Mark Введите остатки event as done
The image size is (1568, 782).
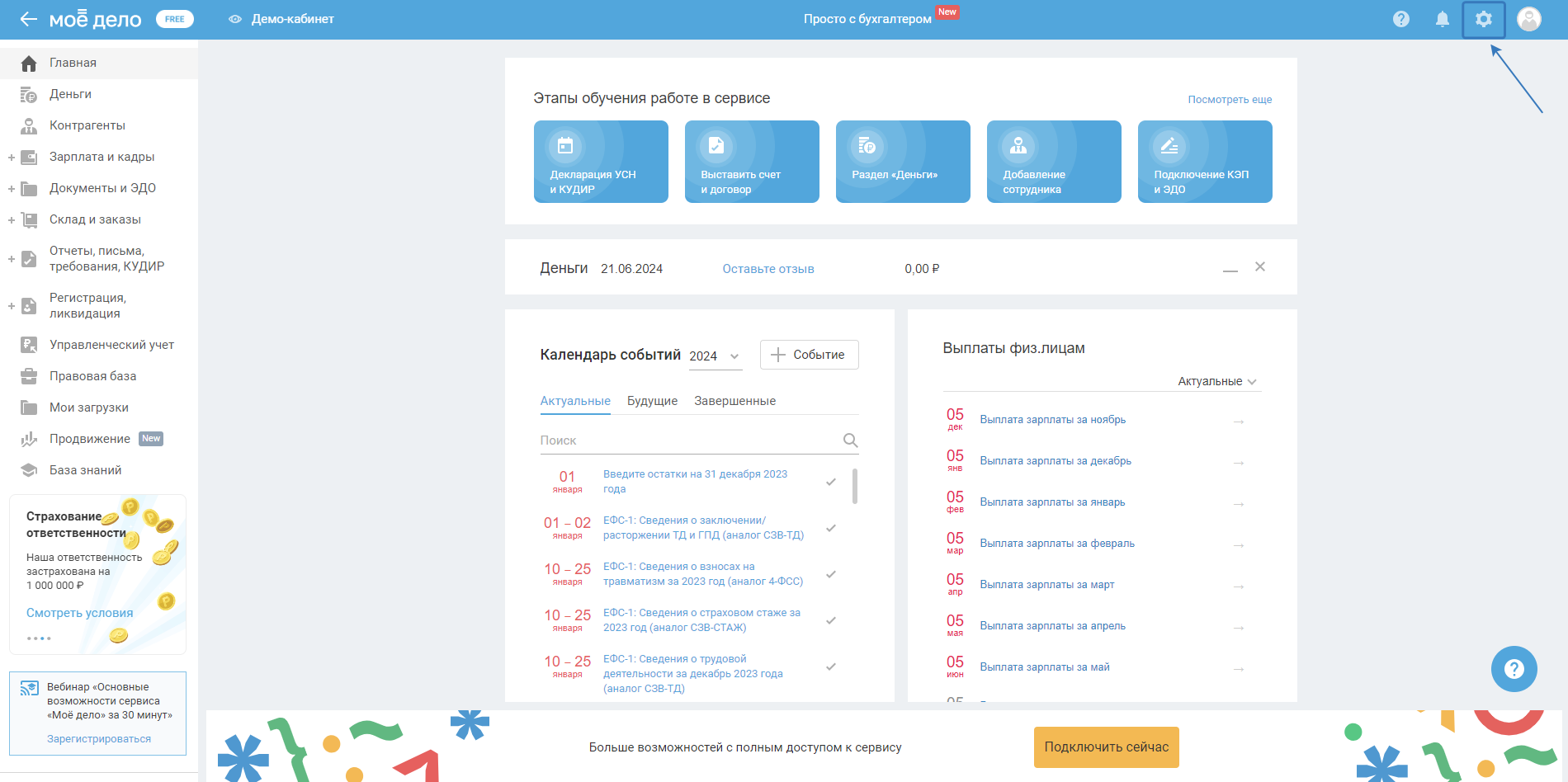click(x=831, y=482)
